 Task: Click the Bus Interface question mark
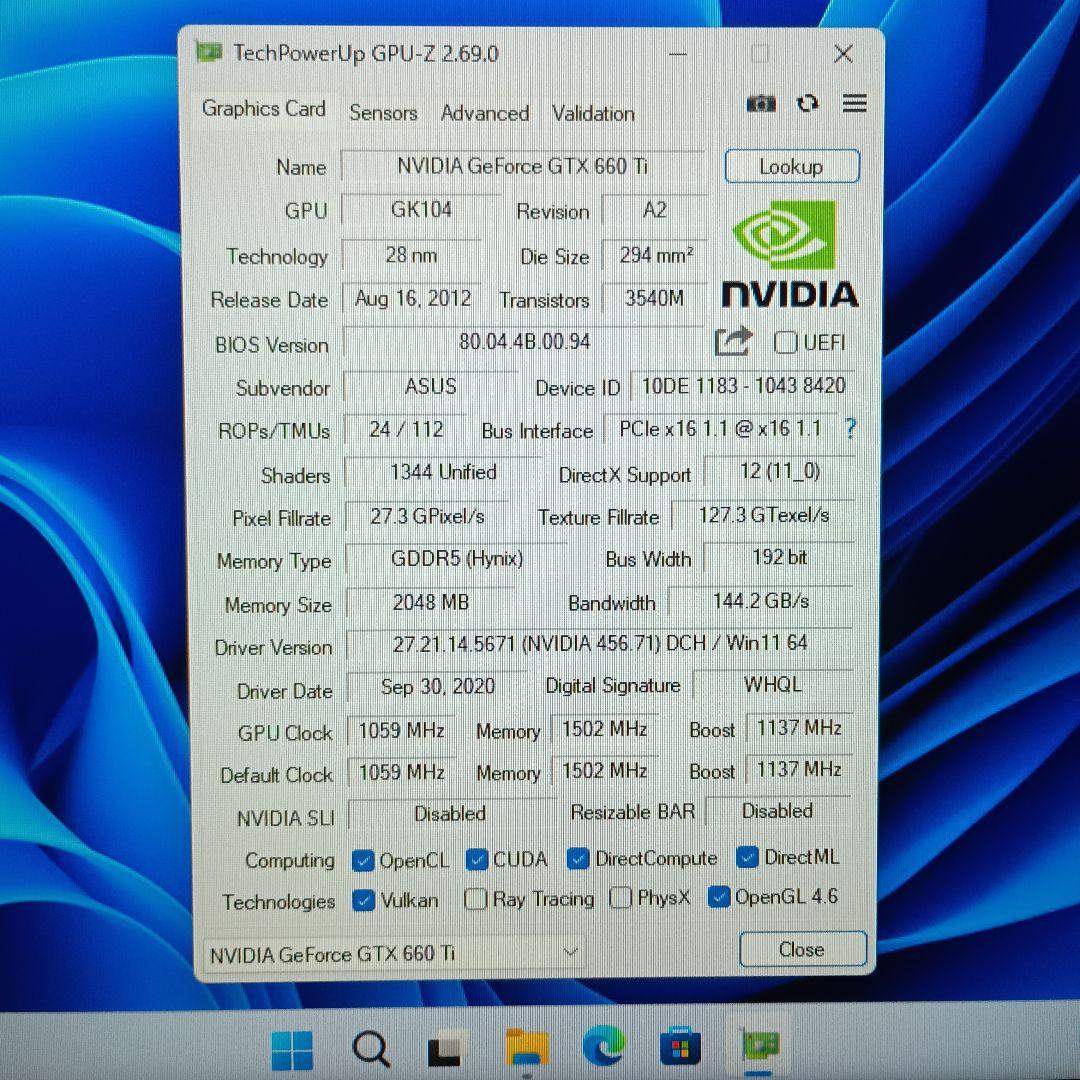point(851,428)
